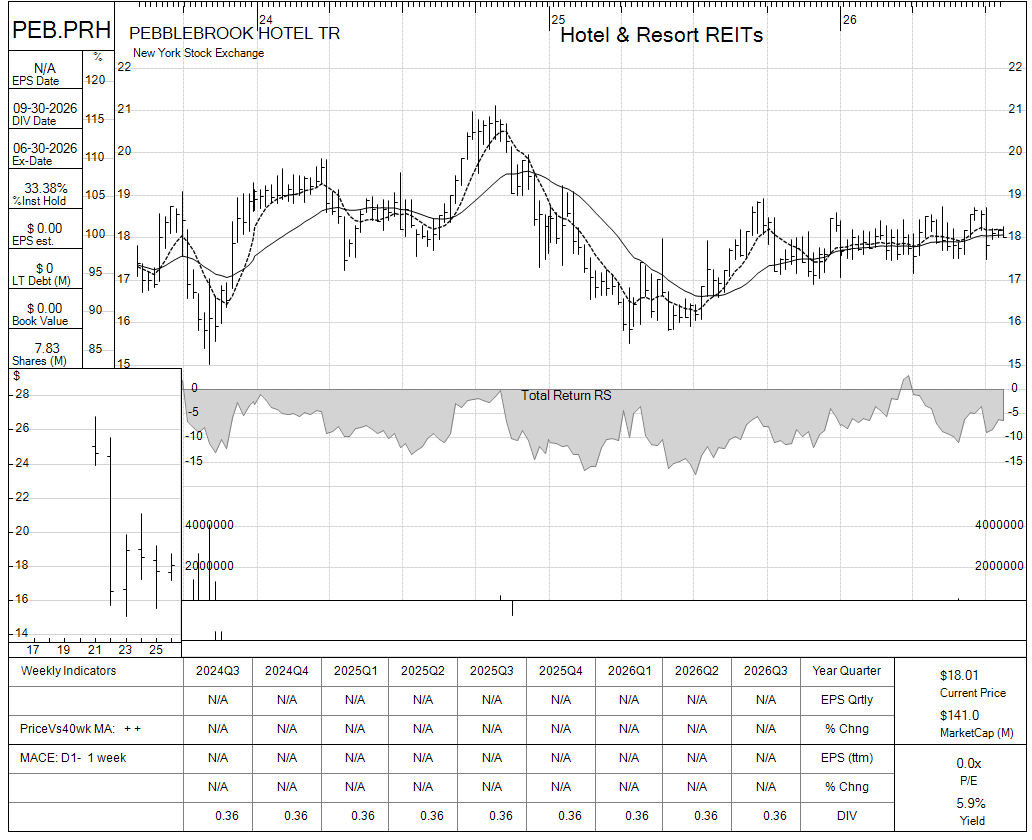Click the MACE: D1- 1 week indicator
Screen dimensions: 1032x840
73,758
